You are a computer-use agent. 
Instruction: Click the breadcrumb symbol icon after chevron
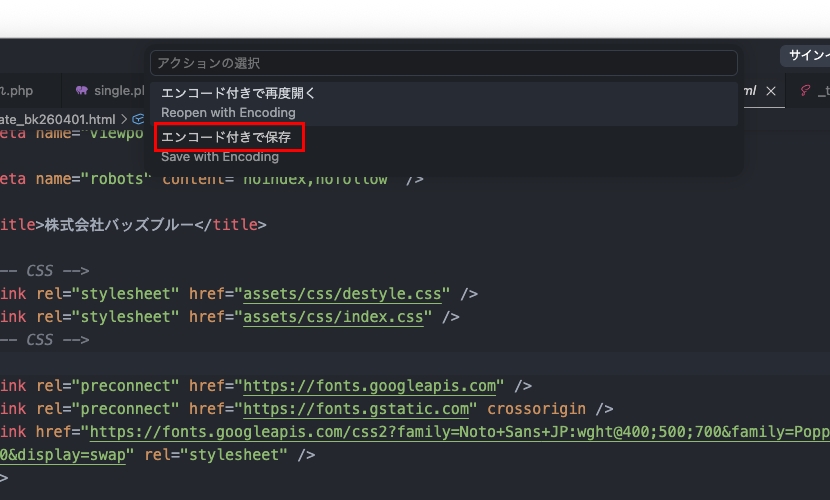click(138, 119)
